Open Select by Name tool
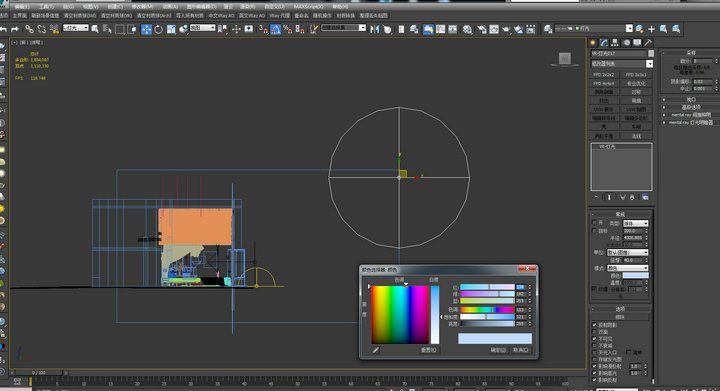The image size is (720, 391). (x=107, y=29)
